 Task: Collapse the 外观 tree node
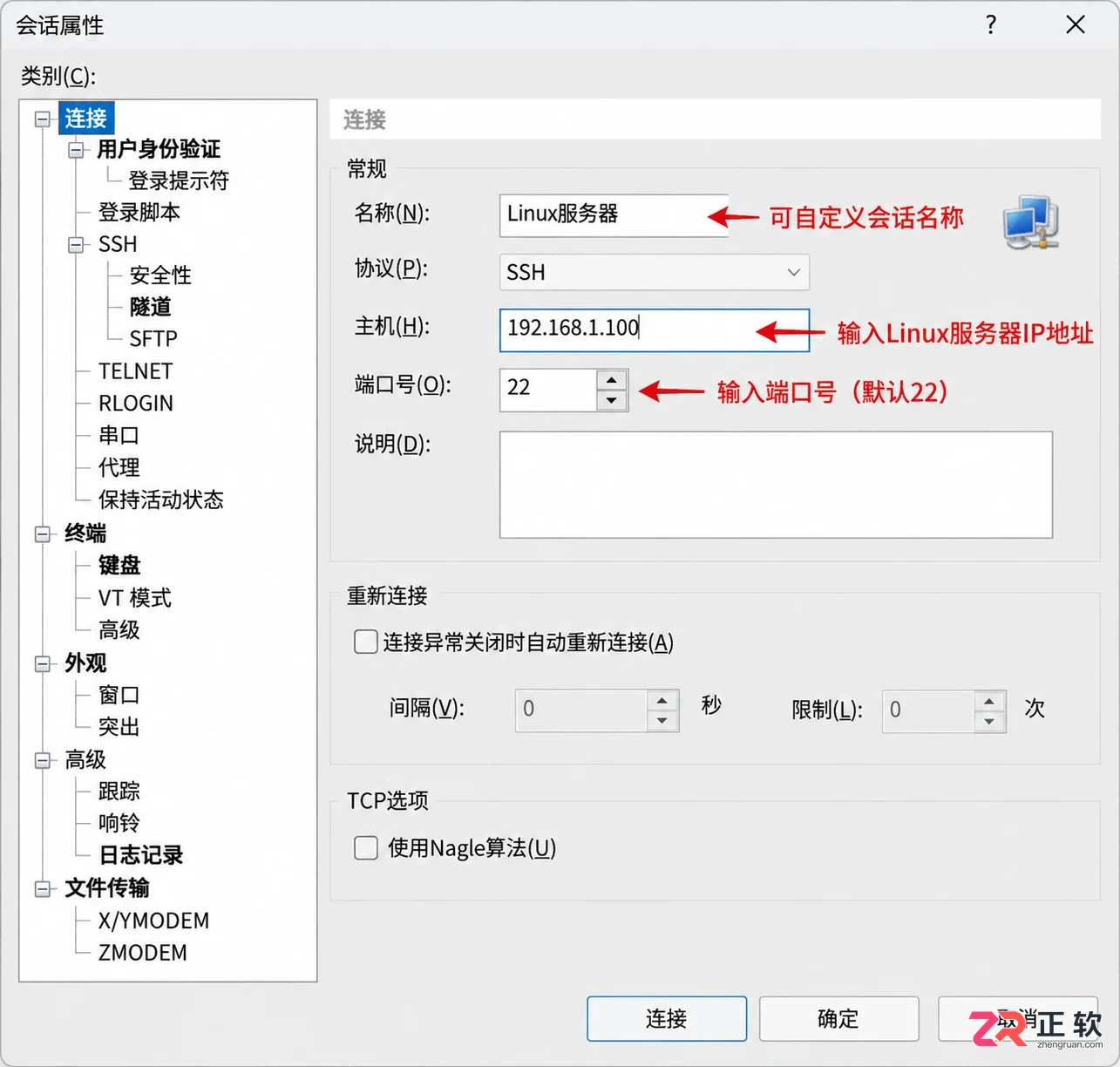pos(42,663)
